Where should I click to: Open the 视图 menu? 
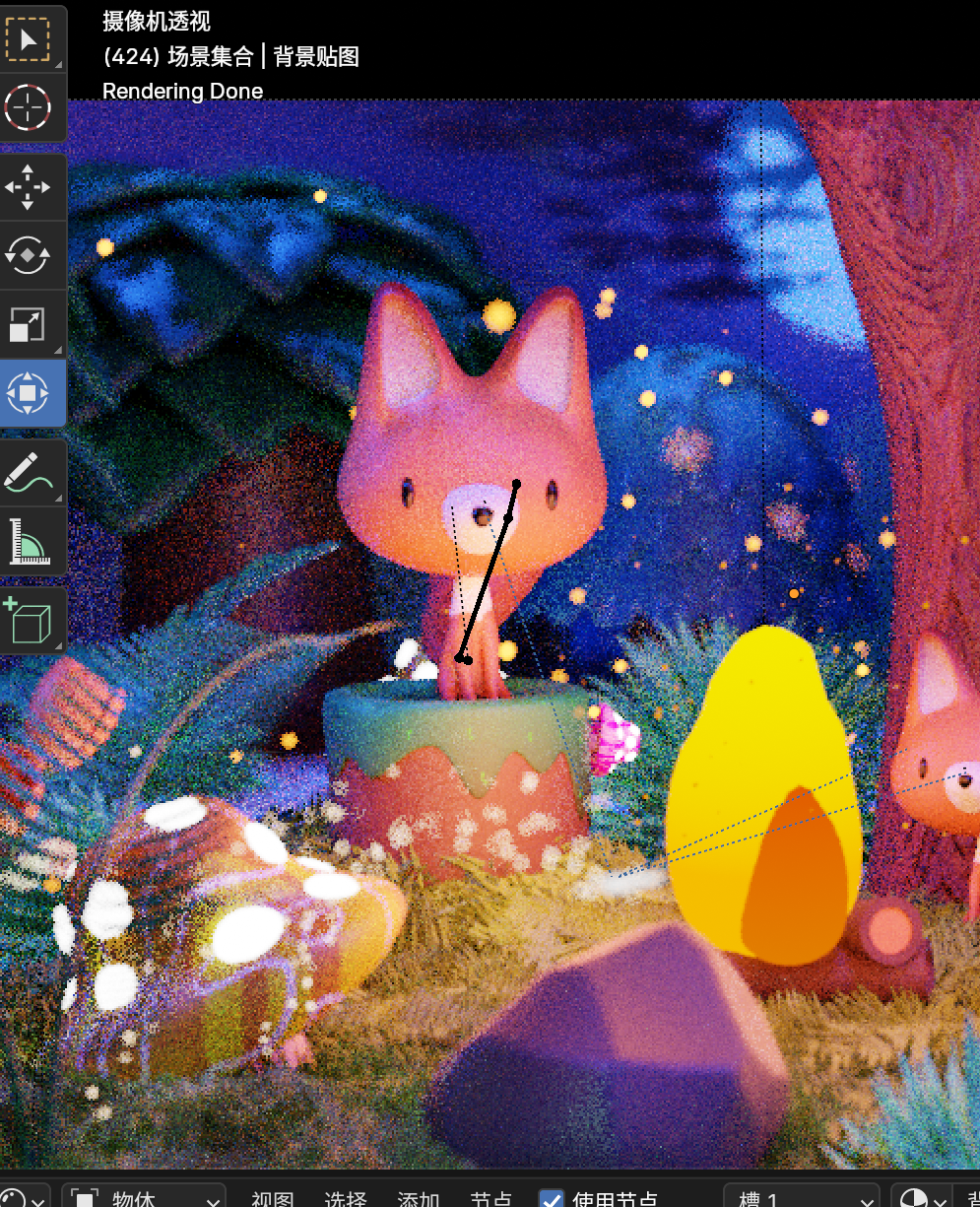click(272, 1199)
